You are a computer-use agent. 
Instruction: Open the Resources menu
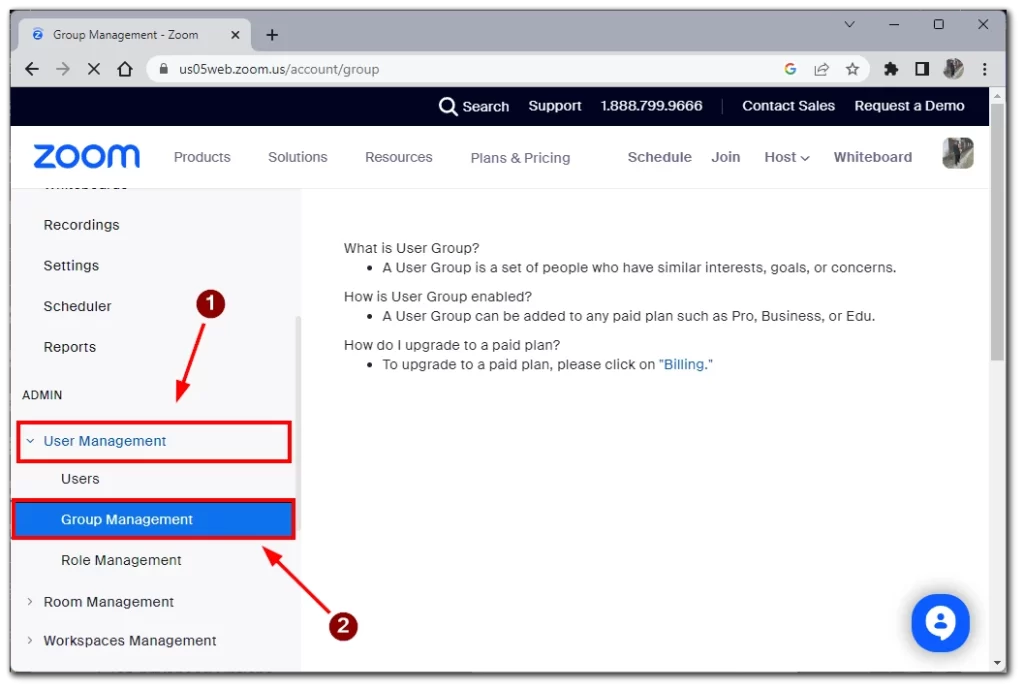click(398, 157)
